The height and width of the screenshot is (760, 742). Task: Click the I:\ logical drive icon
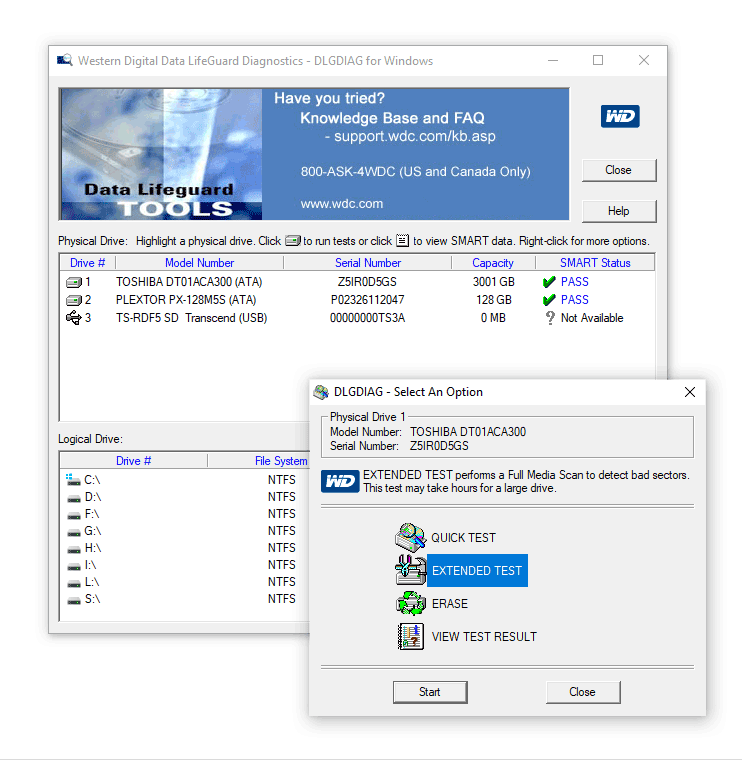[x=74, y=566]
